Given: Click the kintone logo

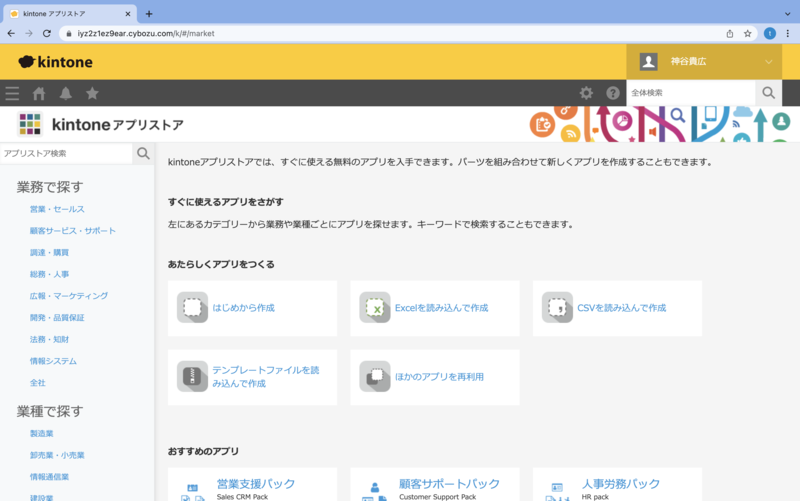Looking at the screenshot, I should click(56, 62).
